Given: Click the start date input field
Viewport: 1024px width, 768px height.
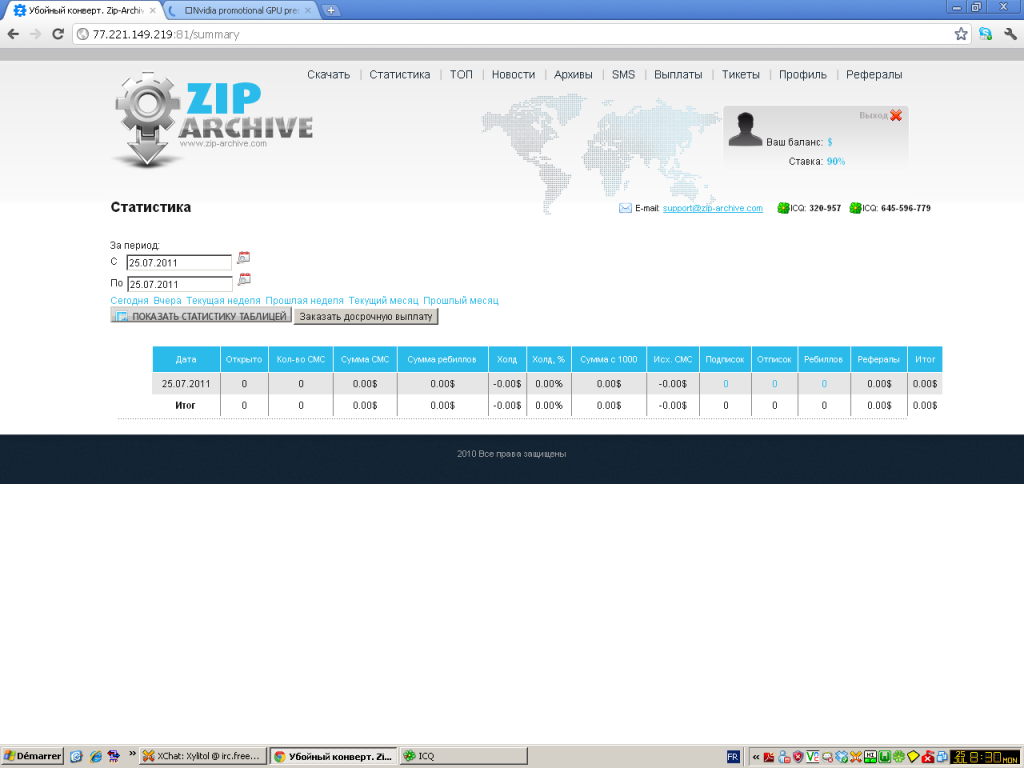Looking at the screenshot, I should coord(179,263).
